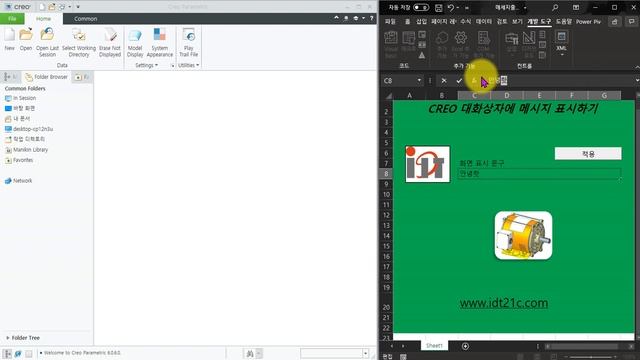Click add new sheet plus icon

click(x=465, y=346)
